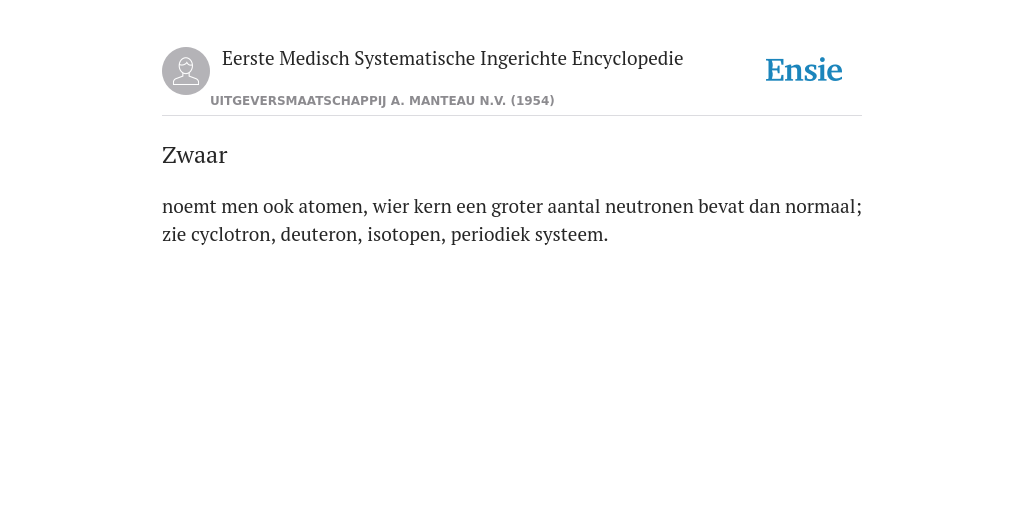The width and height of the screenshot is (1024, 512).
Task: Click the word atomen in the paragraph
Action: [330, 206]
